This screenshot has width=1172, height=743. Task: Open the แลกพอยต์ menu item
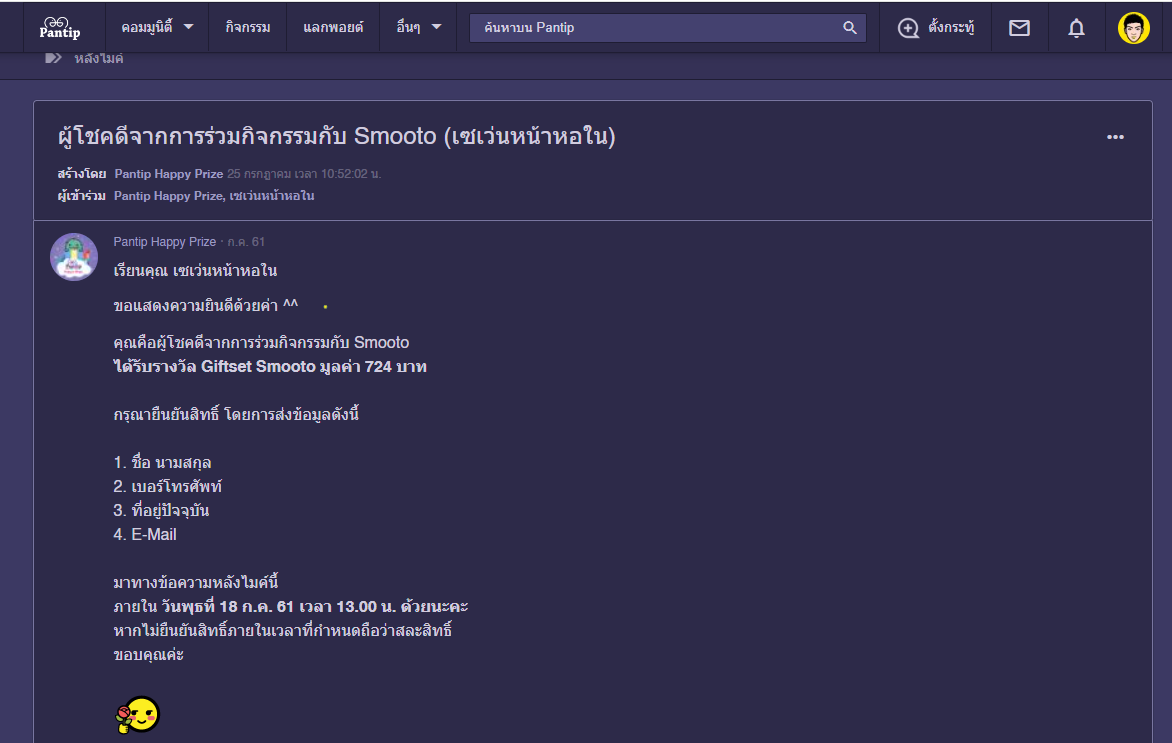[x=333, y=28]
